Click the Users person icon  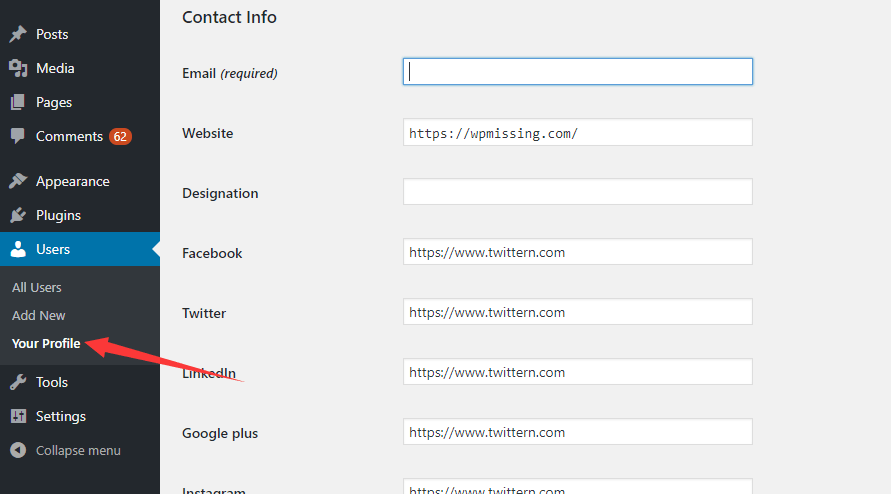(x=18, y=249)
